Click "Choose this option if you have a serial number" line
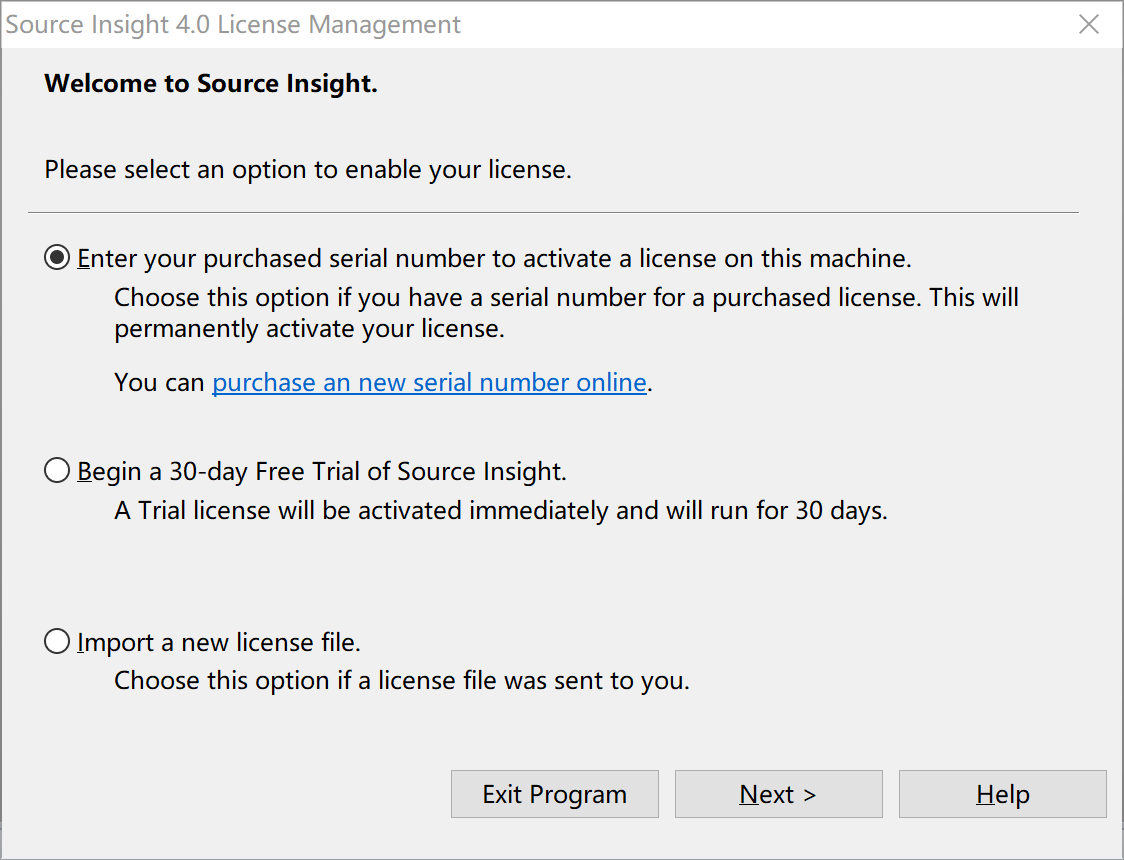This screenshot has height=860, width=1124. coord(566,298)
